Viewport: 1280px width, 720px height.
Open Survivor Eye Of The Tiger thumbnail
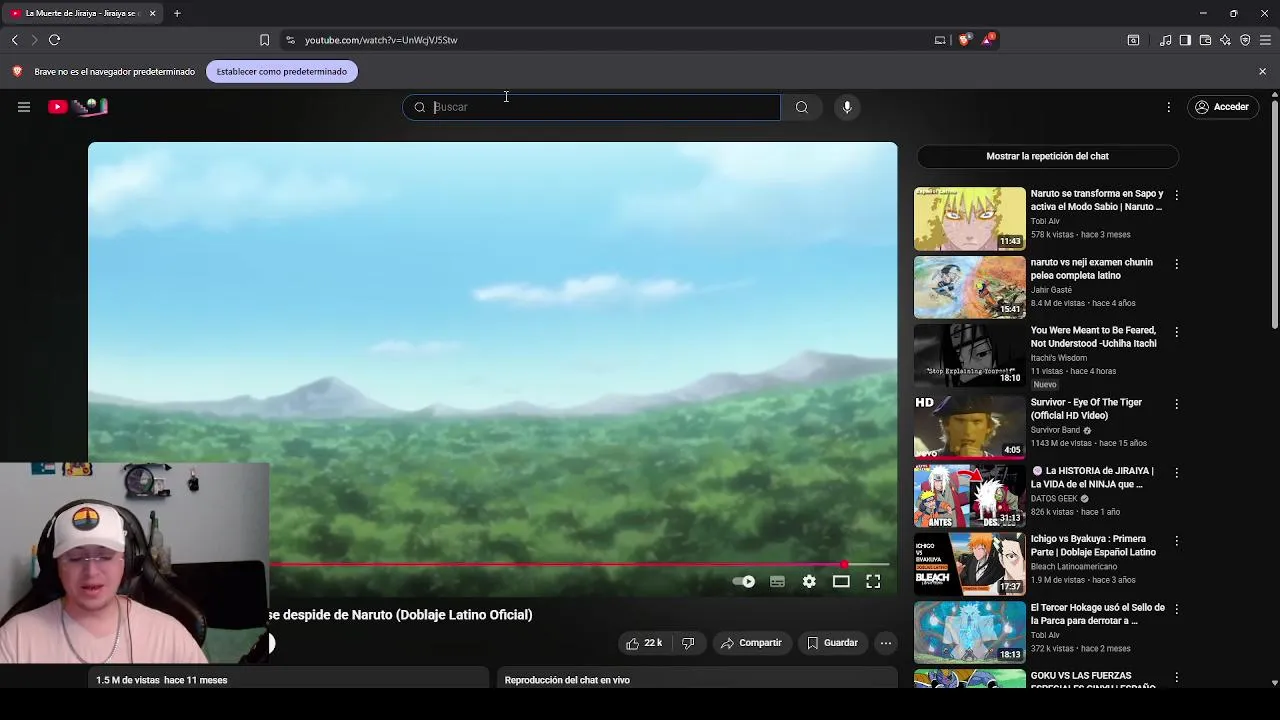pyautogui.click(x=969, y=427)
